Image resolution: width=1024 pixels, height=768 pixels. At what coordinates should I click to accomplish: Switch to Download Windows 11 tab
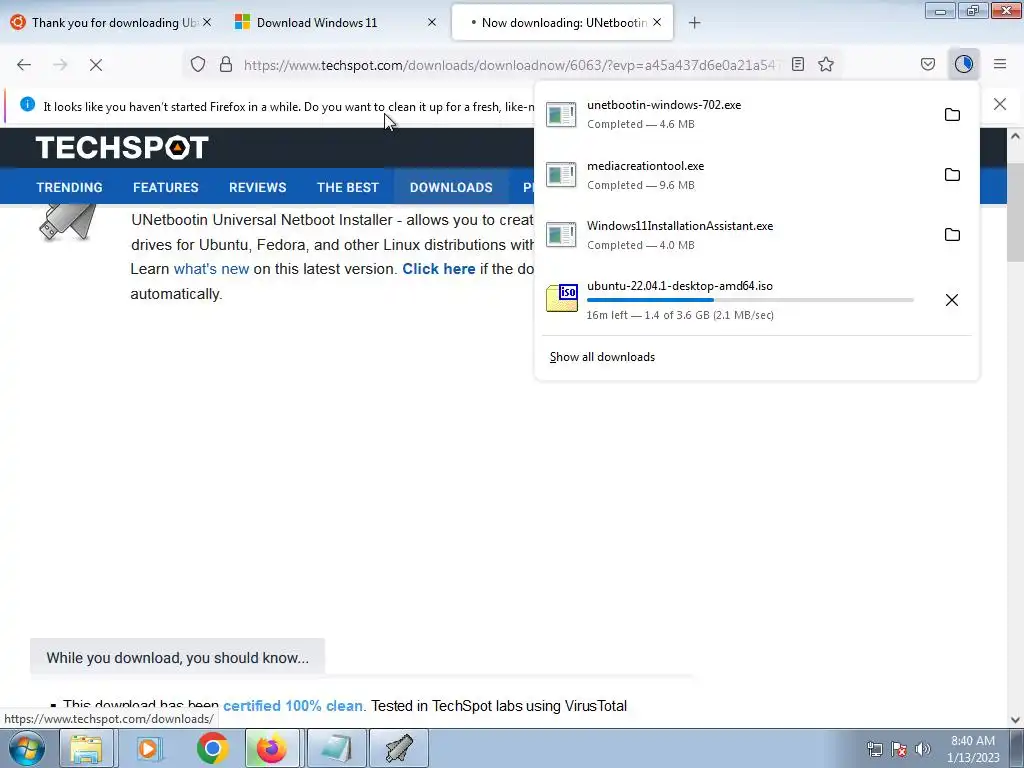pyautogui.click(x=317, y=22)
